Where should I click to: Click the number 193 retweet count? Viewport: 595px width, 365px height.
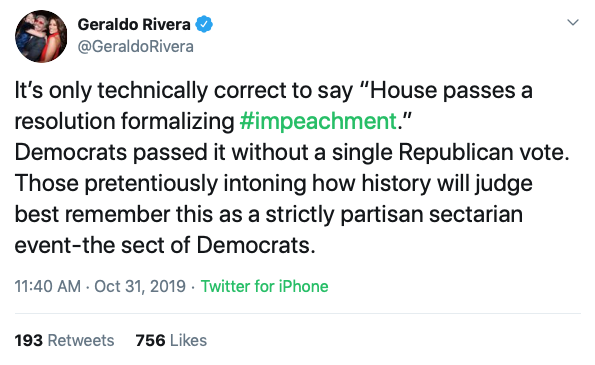[29, 340]
